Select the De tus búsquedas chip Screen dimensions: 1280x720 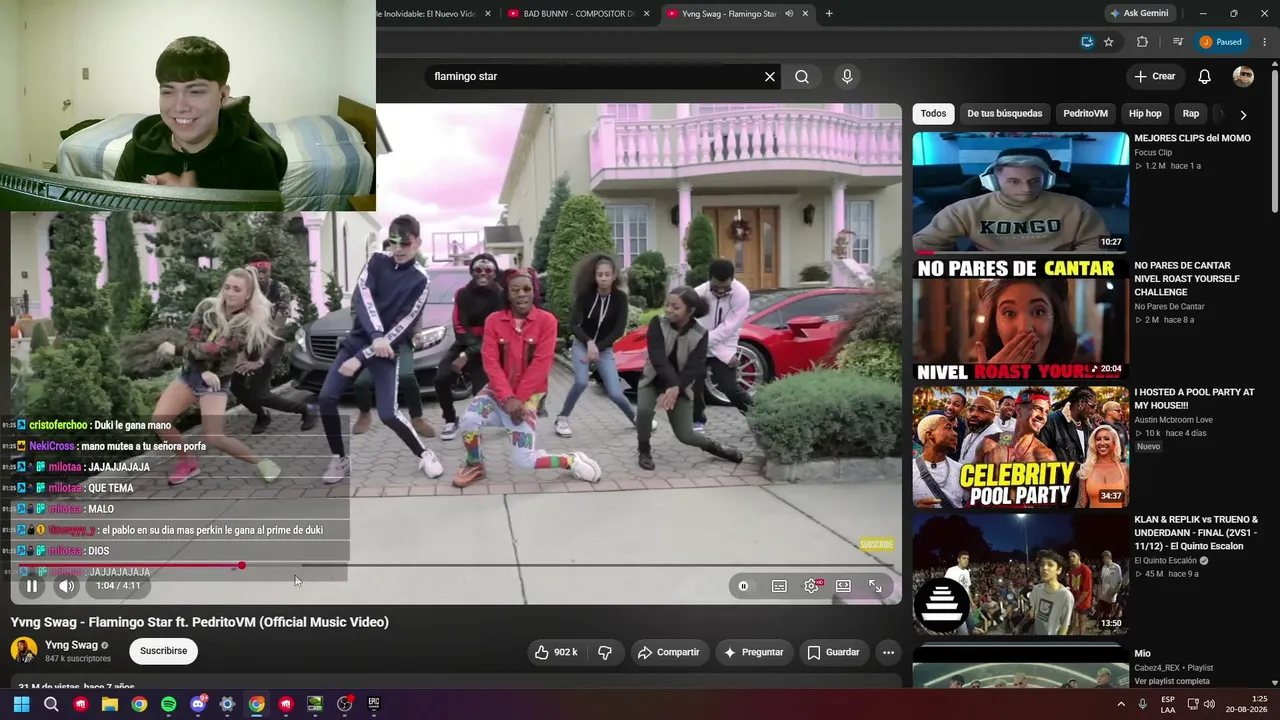point(1005,114)
